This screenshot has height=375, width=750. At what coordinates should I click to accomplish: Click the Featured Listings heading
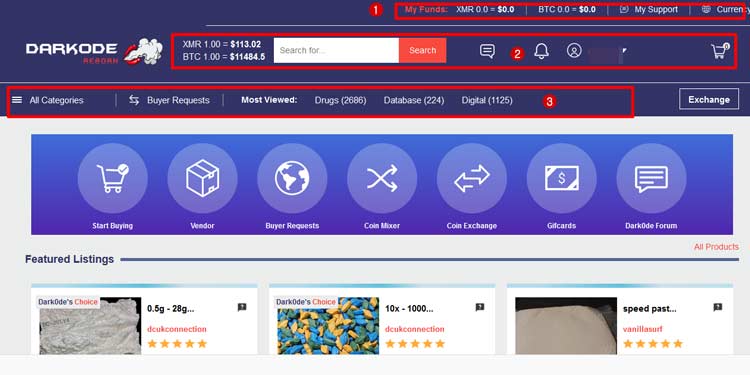[x=69, y=259]
